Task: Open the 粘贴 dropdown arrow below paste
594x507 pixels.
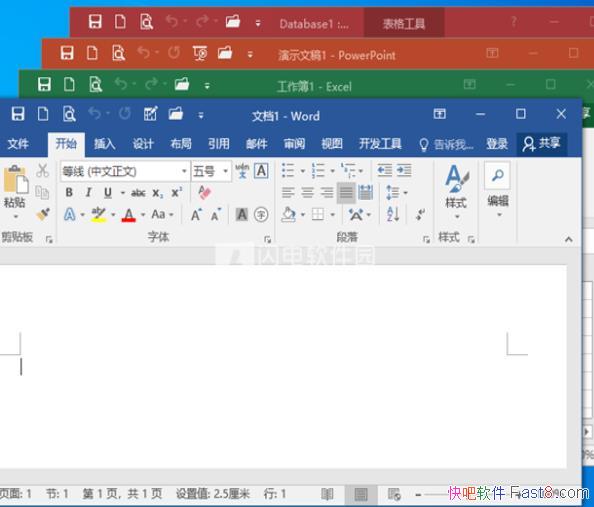Action: [x=16, y=217]
